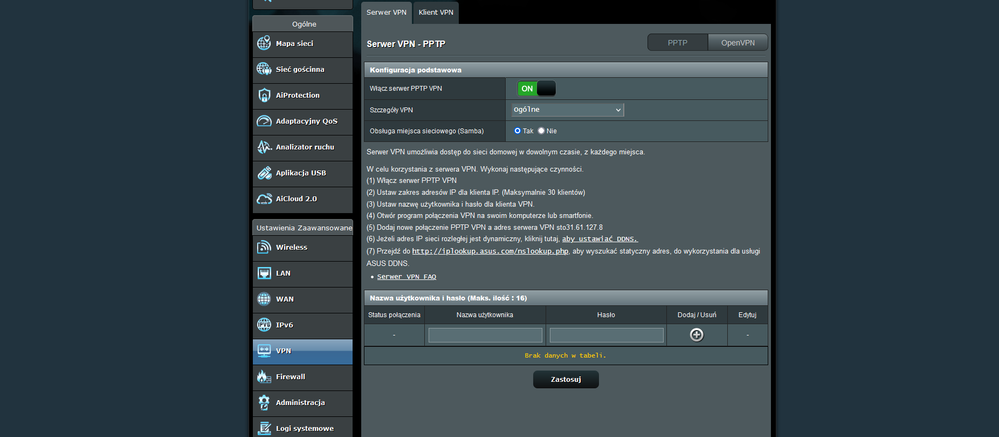999x437 pixels.
Task: Expand the Szczegóły VPN dropdown
Action: pyautogui.click(x=568, y=110)
